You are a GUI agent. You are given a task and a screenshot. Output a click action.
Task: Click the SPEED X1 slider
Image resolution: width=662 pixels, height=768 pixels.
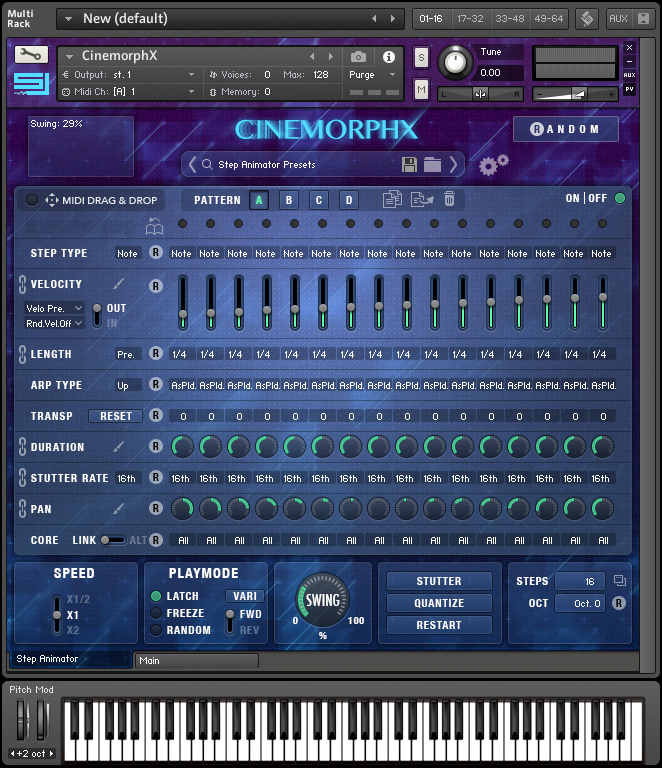[57, 615]
